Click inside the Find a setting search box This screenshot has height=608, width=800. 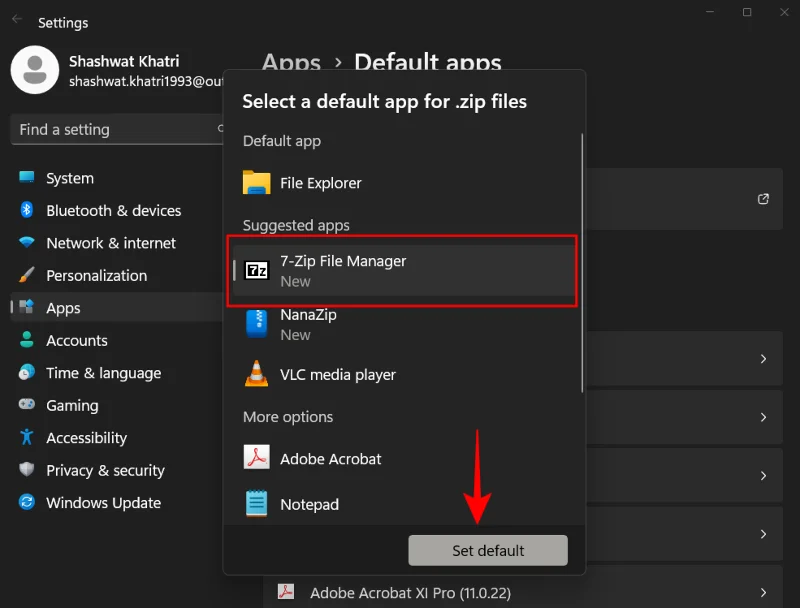click(110, 130)
